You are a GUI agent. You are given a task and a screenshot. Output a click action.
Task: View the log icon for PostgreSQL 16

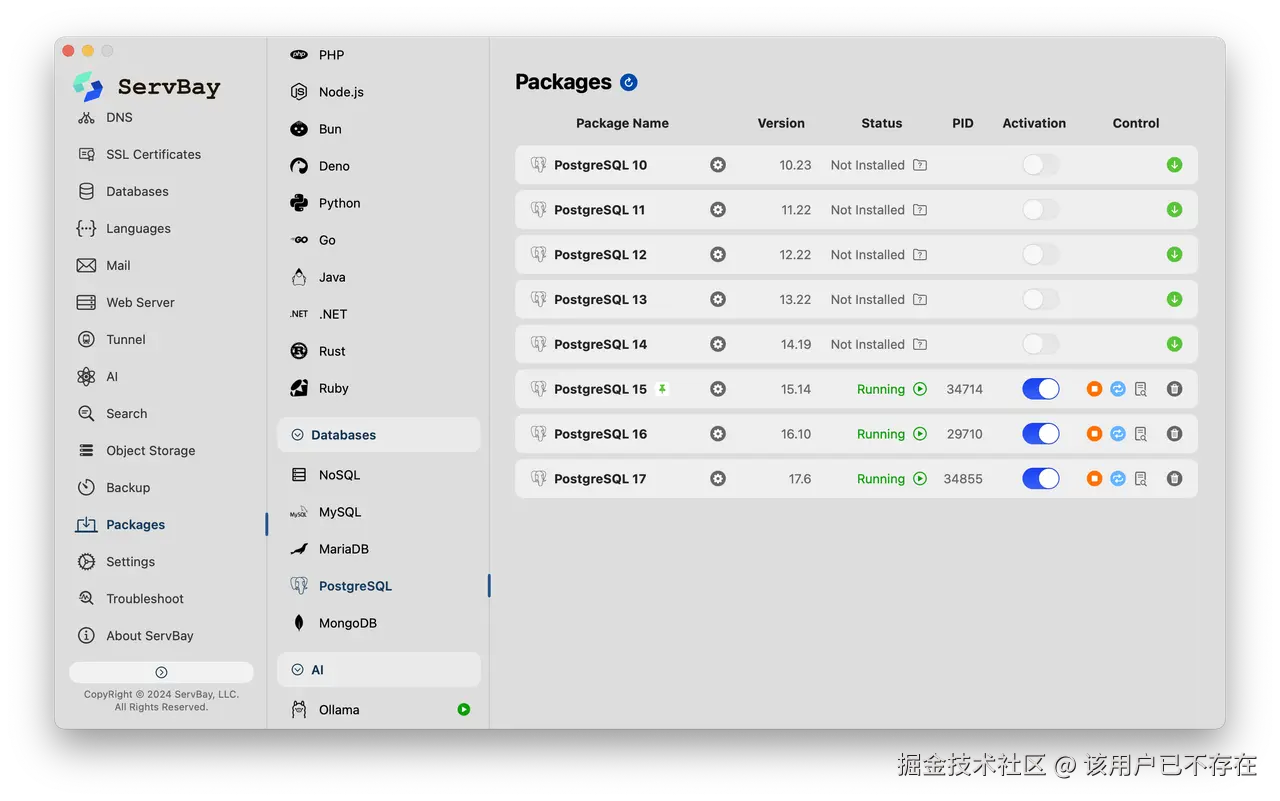tap(1141, 434)
